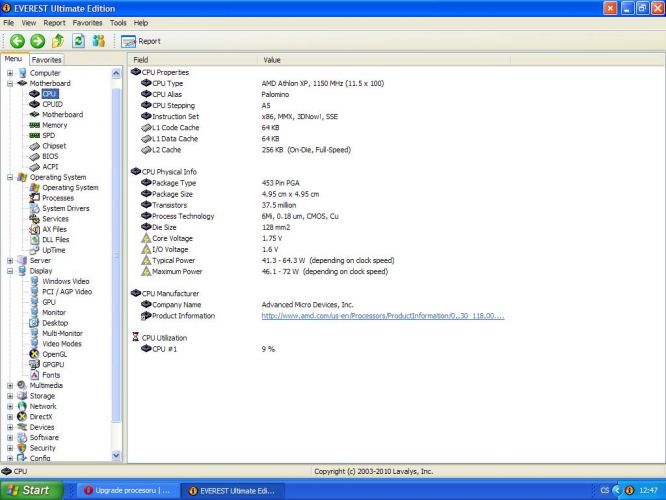
Task: Open the View menu
Action: coord(28,23)
